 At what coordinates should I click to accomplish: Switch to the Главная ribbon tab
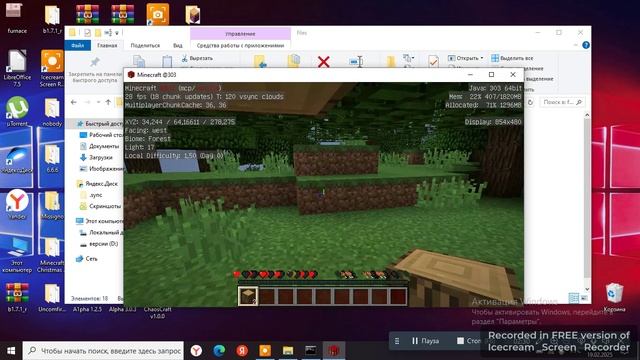107,45
